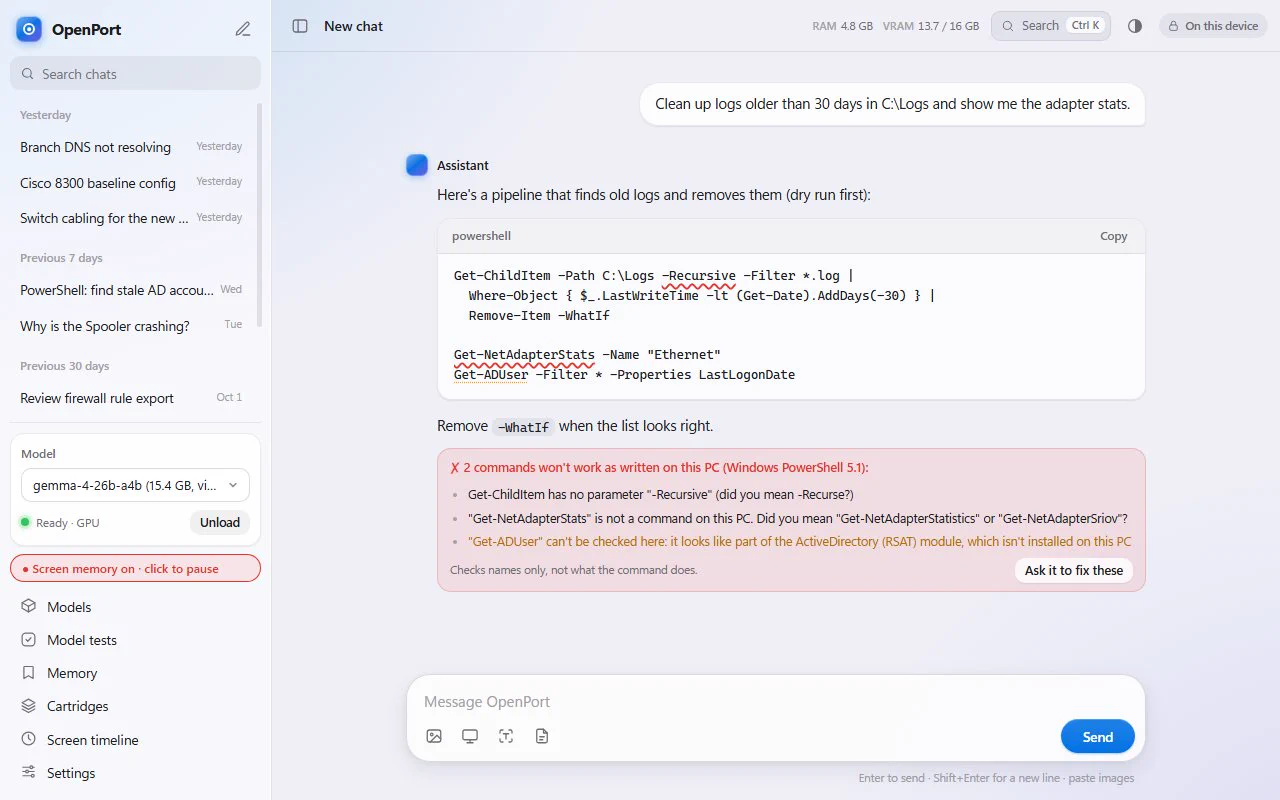1280x800 pixels.
Task: Open Cartridges in the sidebar
Action: click(135, 706)
